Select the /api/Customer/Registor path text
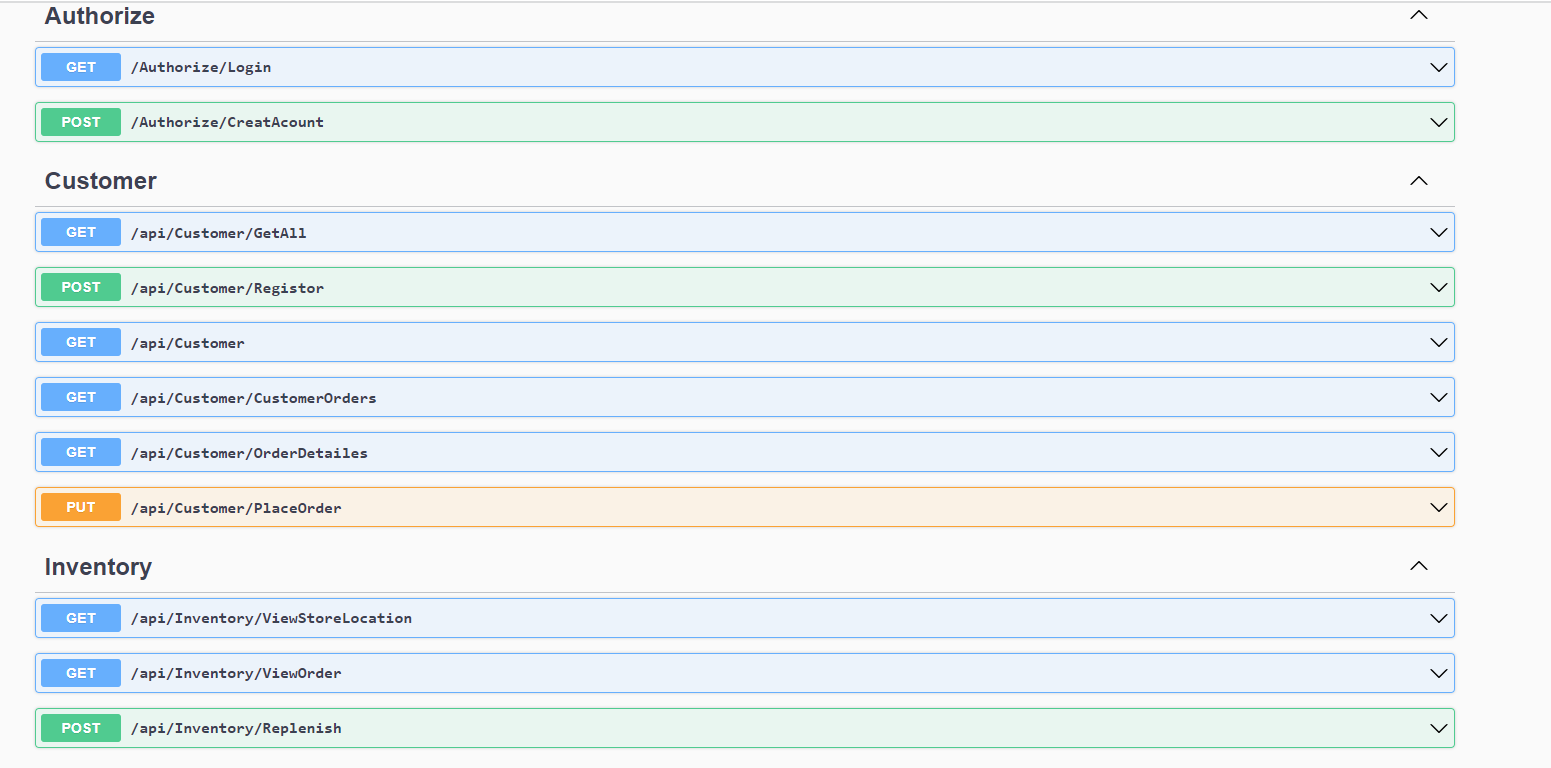Viewport: 1551px width, 768px height. pos(227,288)
